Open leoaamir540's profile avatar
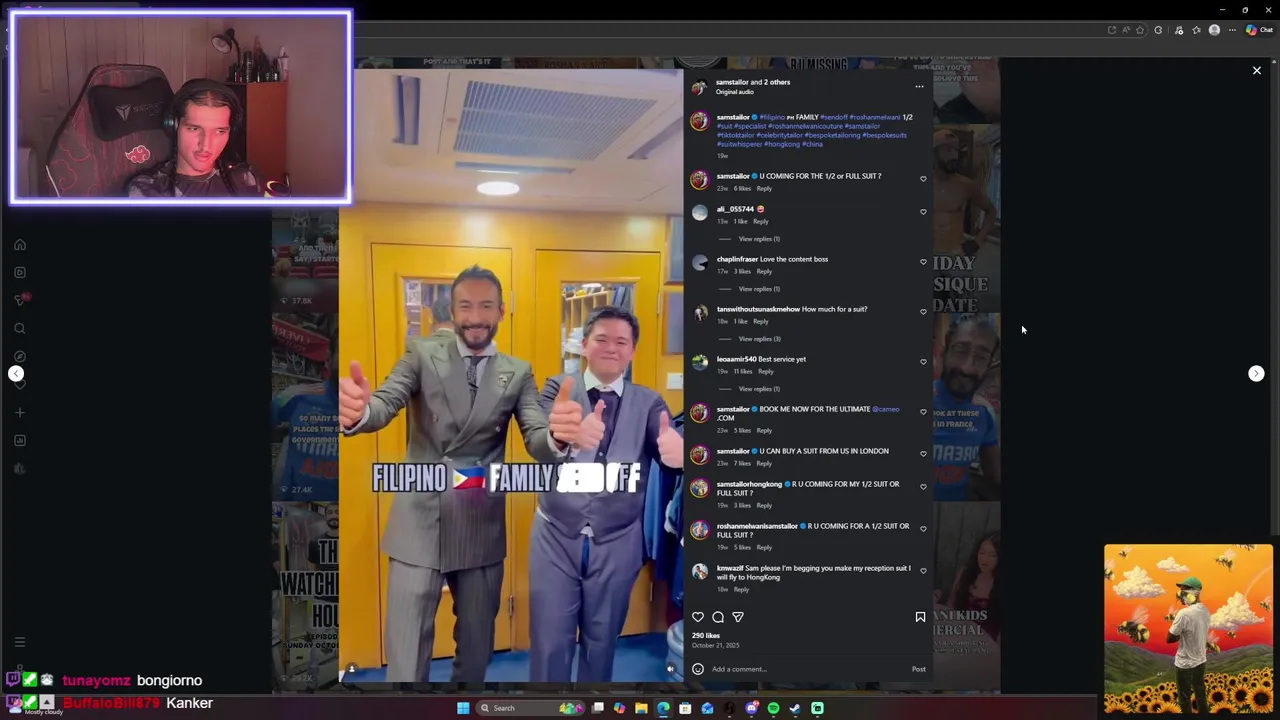Screen dimensions: 1280x720 point(699,363)
